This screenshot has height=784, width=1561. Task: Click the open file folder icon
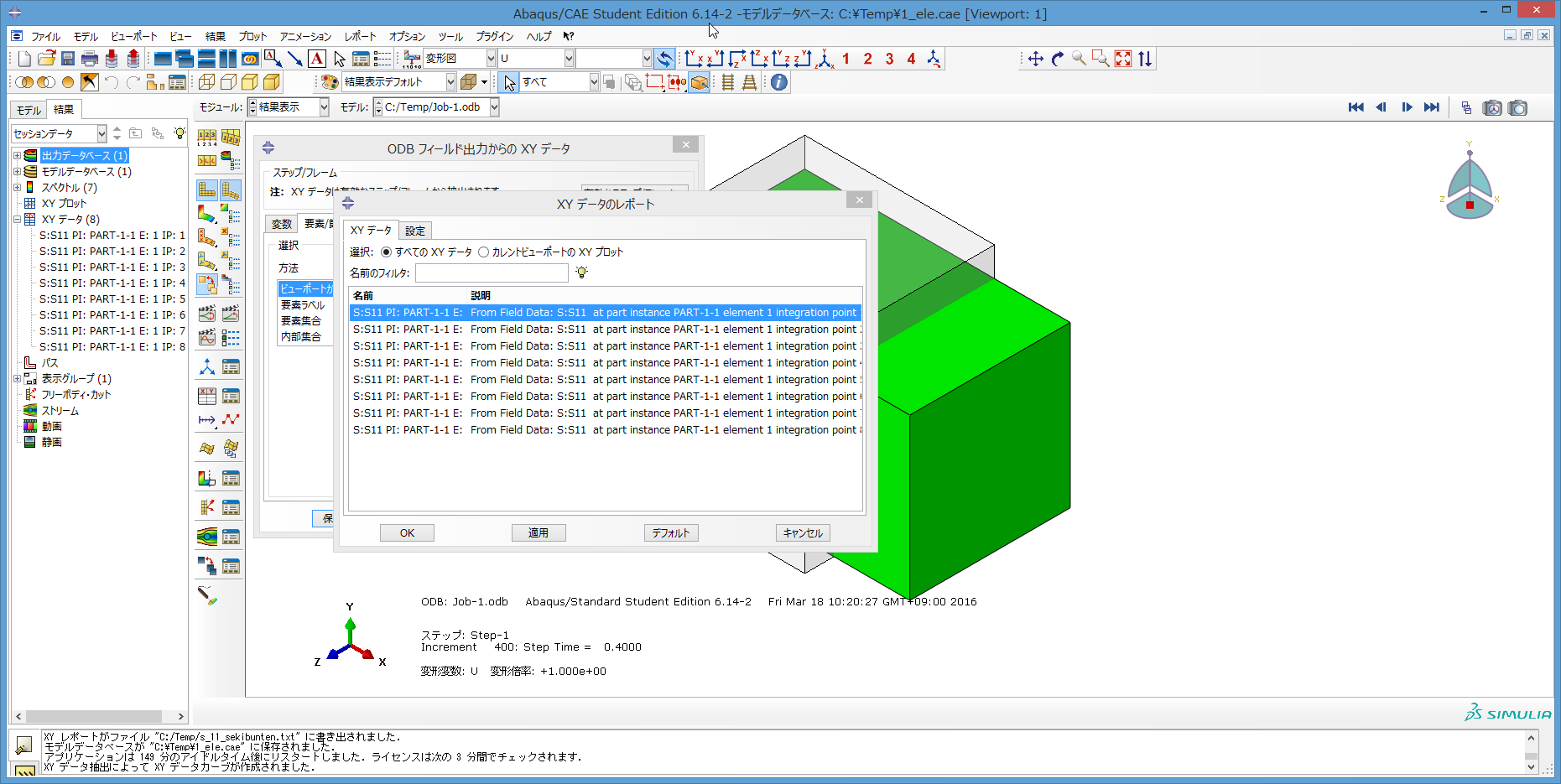coord(46,59)
